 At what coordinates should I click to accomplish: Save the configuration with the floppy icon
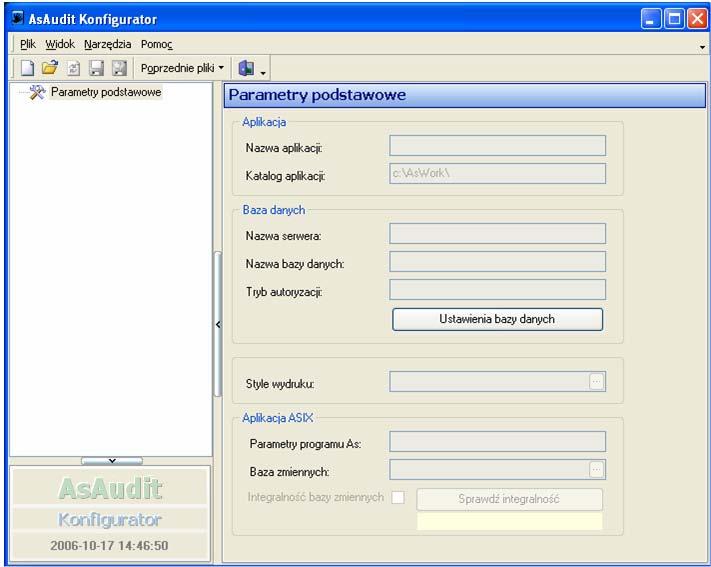96,68
